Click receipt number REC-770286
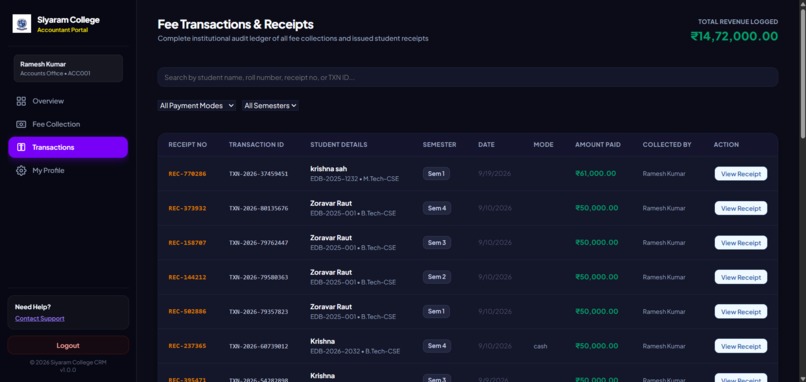 (x=187, y=174)
